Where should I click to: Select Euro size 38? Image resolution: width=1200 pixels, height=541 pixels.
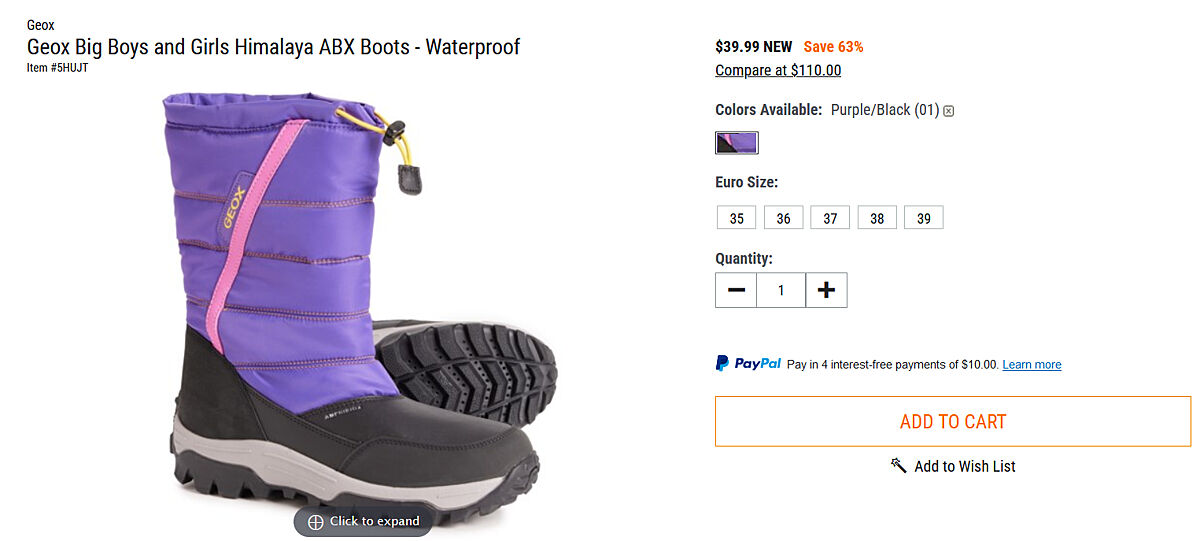877,218
